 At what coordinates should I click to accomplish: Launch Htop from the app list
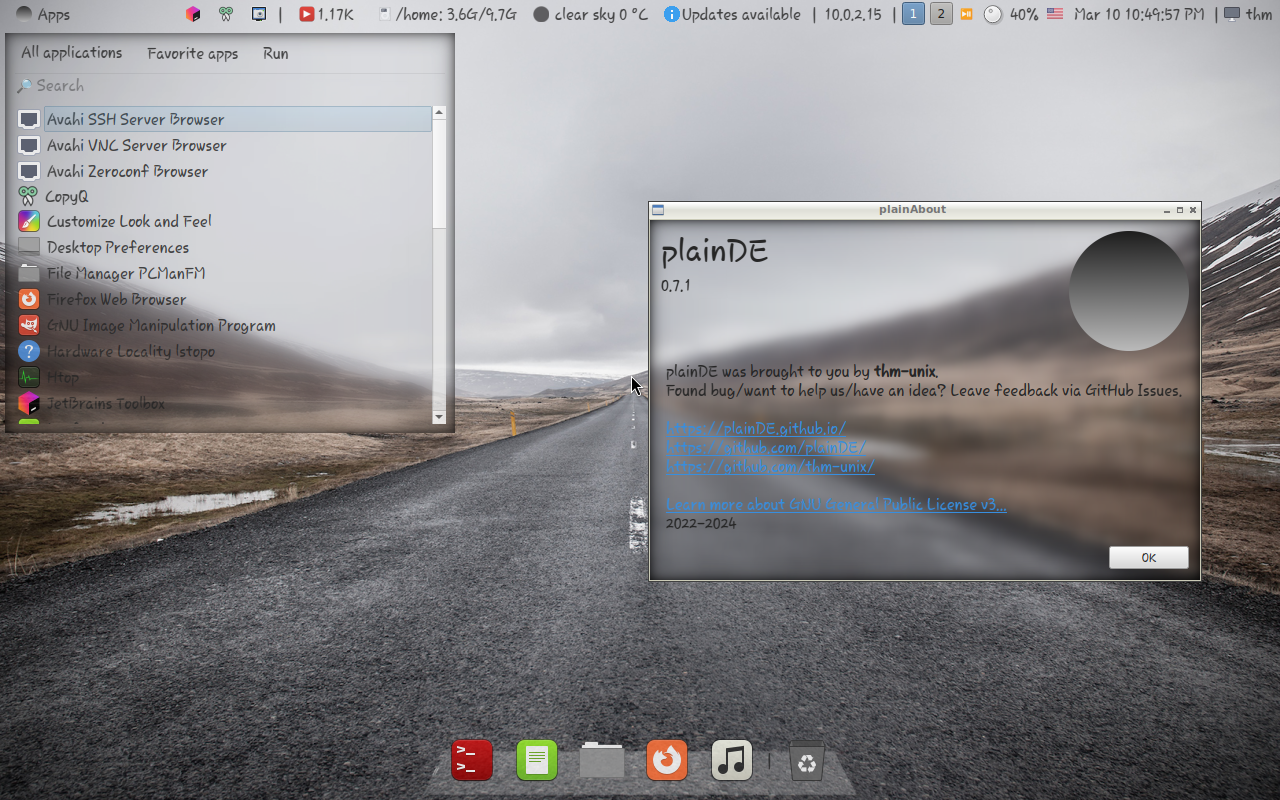(224, 377)
